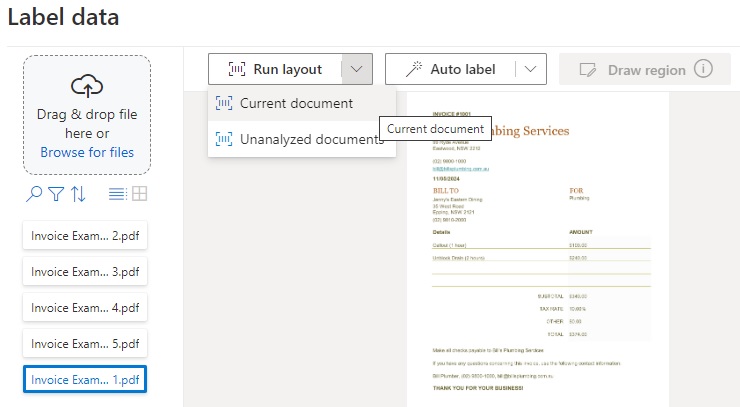The image size is (740, 407).
Task: Click the Browse for files link
Action: 87,152
